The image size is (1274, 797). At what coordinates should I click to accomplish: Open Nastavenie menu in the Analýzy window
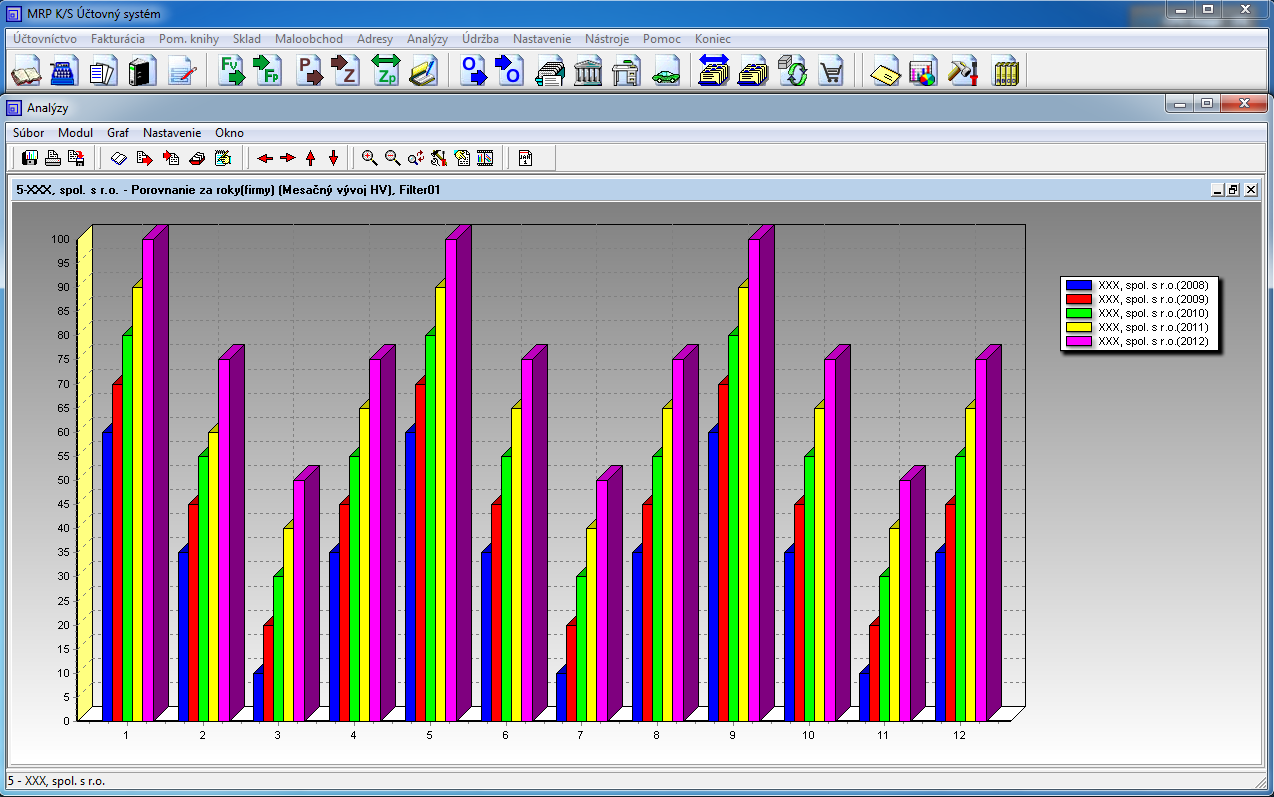(x=172, y=133)
